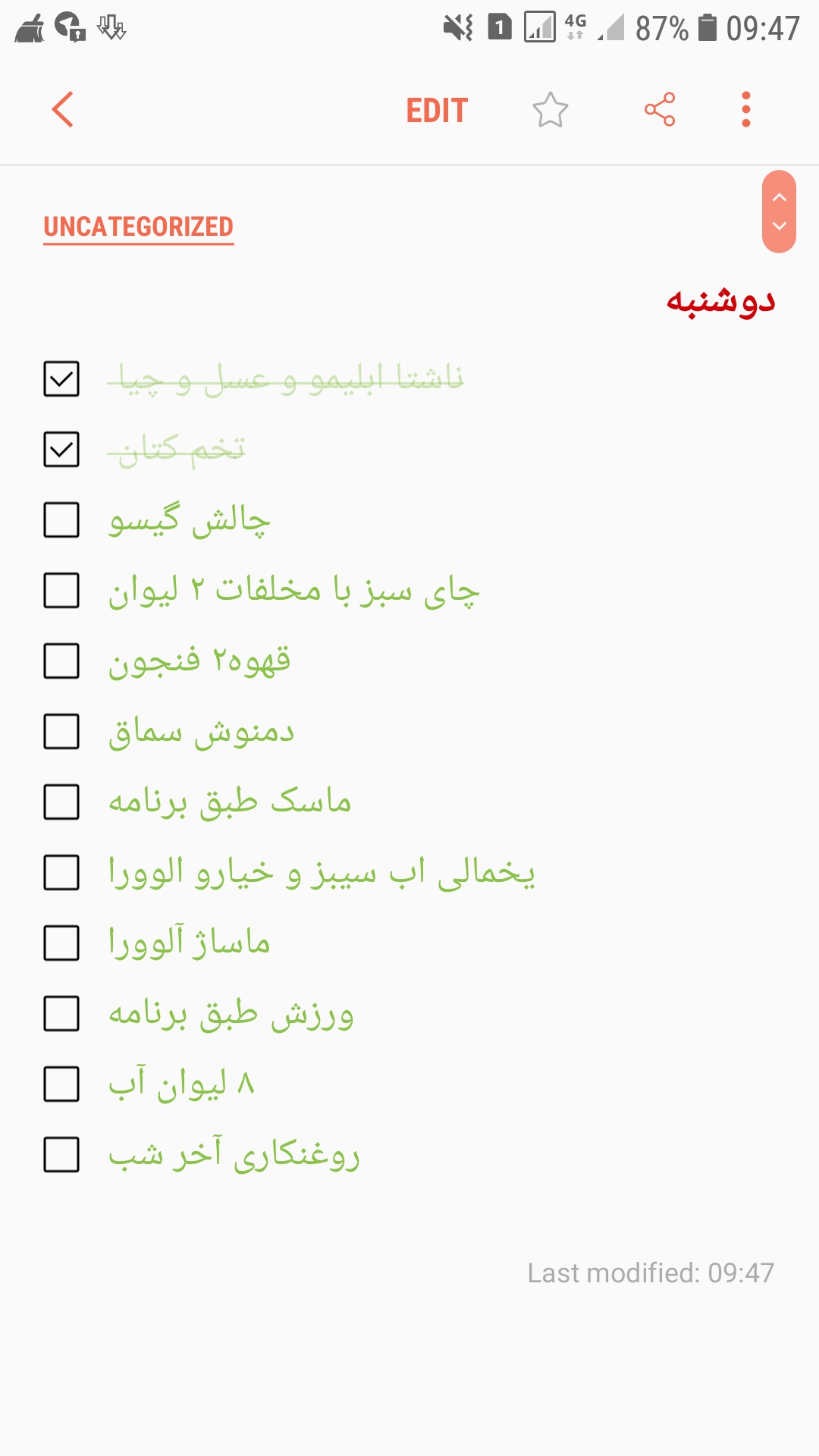Uncheck the تخم کتان checkbox

click(x=61, y=450)
